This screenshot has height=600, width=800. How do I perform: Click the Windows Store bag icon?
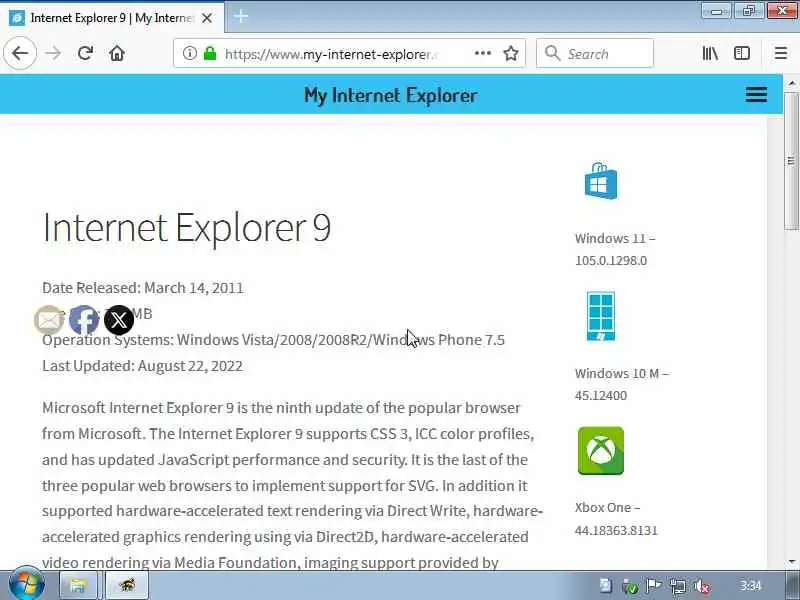(x=601, y=181)
